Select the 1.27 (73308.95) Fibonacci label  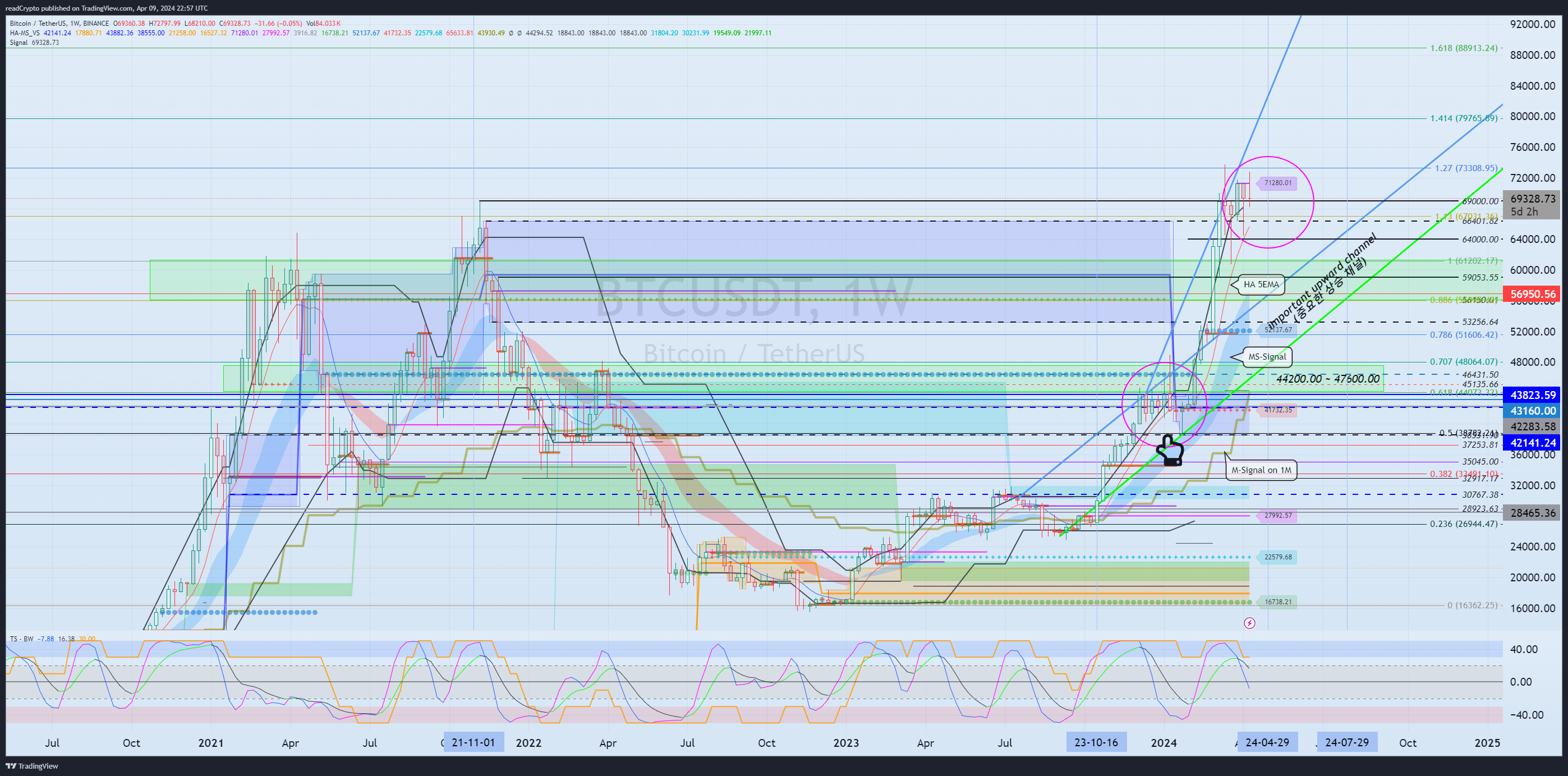coord(1466,168)
